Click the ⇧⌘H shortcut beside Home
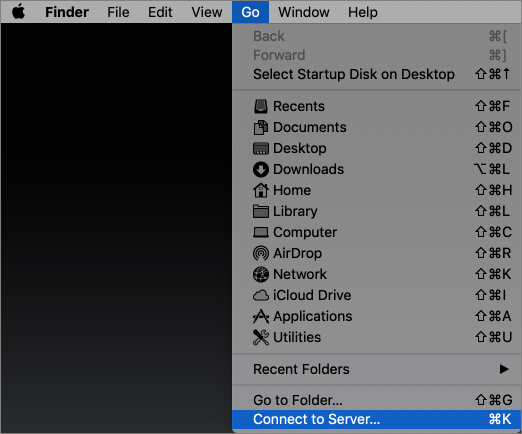Image resolution: width=522 pixels, height=434 pixels. [x=494, y=190]
